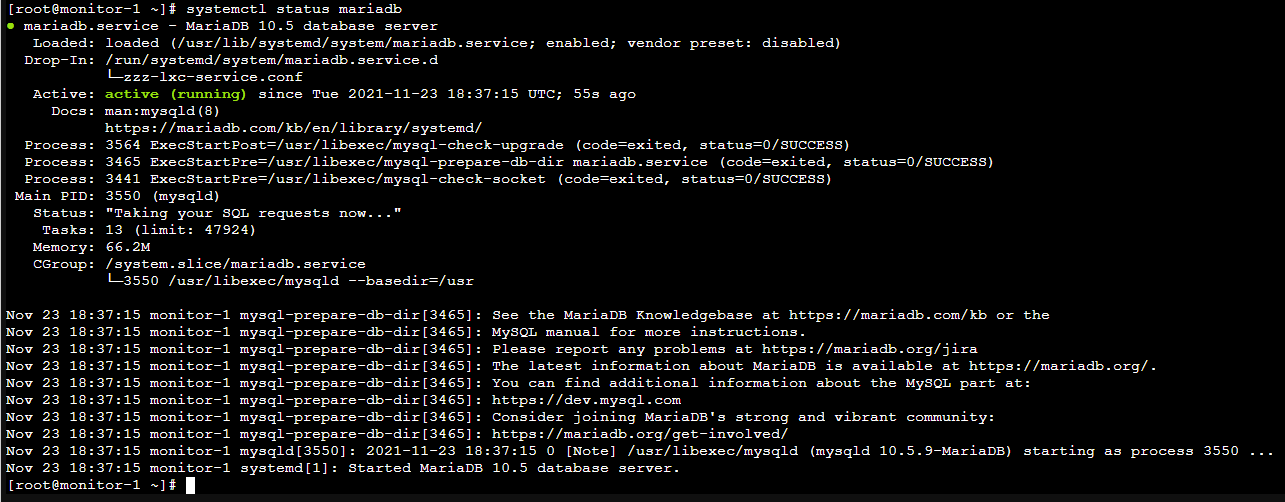
Task: Click the terminal cursor block at prompt
Action: tap(190, 485)
